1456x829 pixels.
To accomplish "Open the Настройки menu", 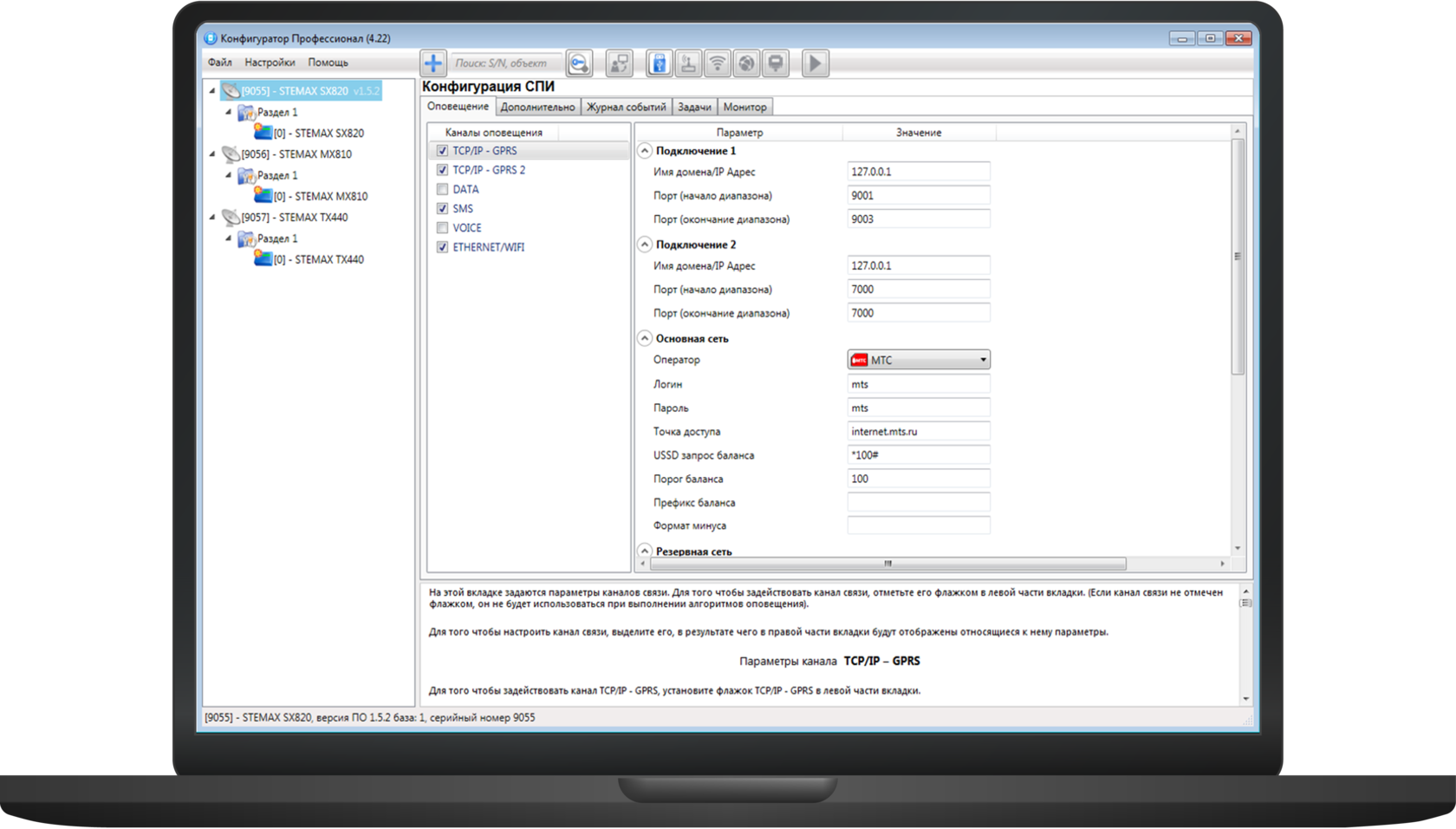I will coord(270,62).
